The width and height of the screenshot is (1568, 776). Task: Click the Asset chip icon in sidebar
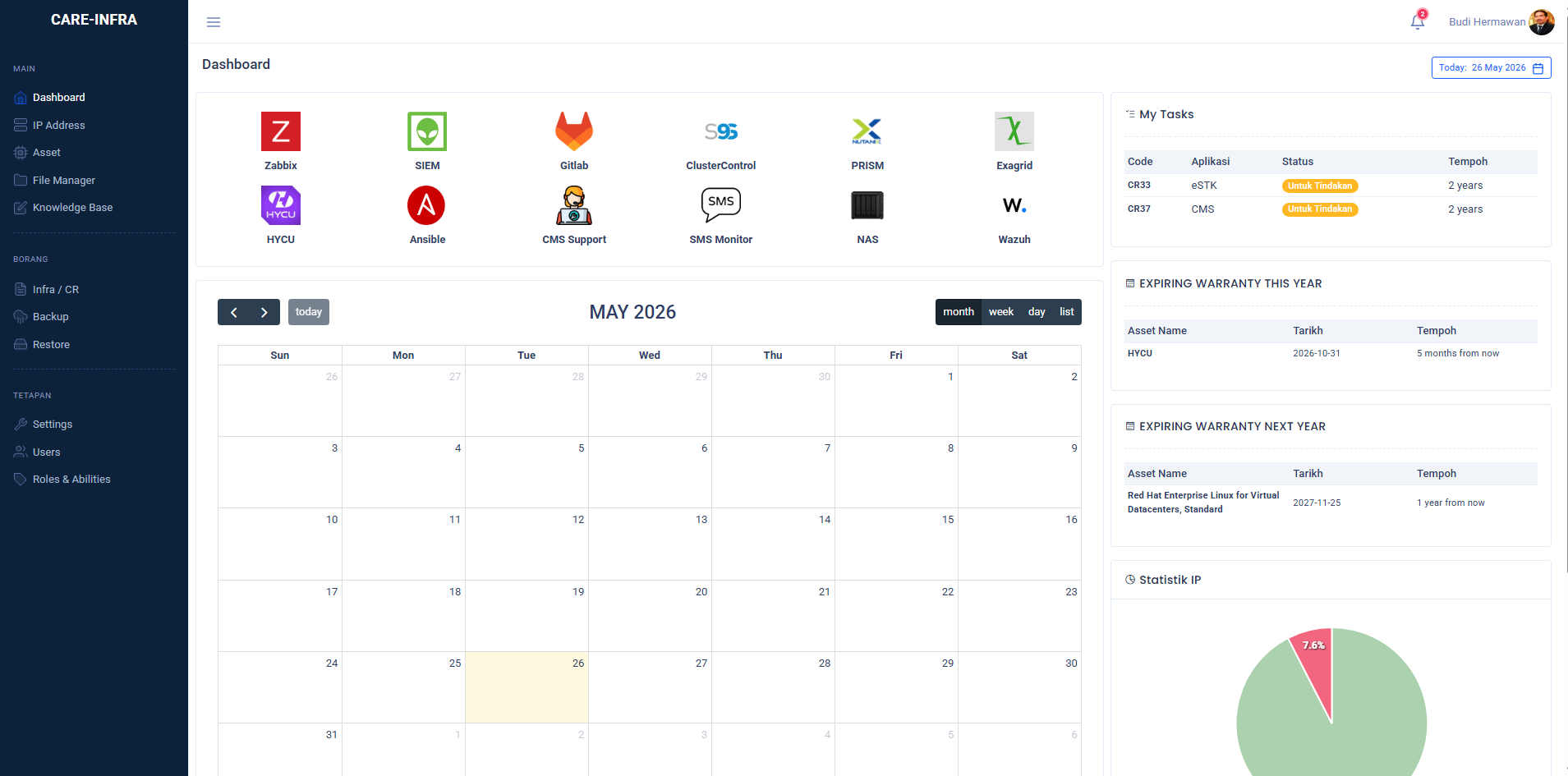point(21,153)
